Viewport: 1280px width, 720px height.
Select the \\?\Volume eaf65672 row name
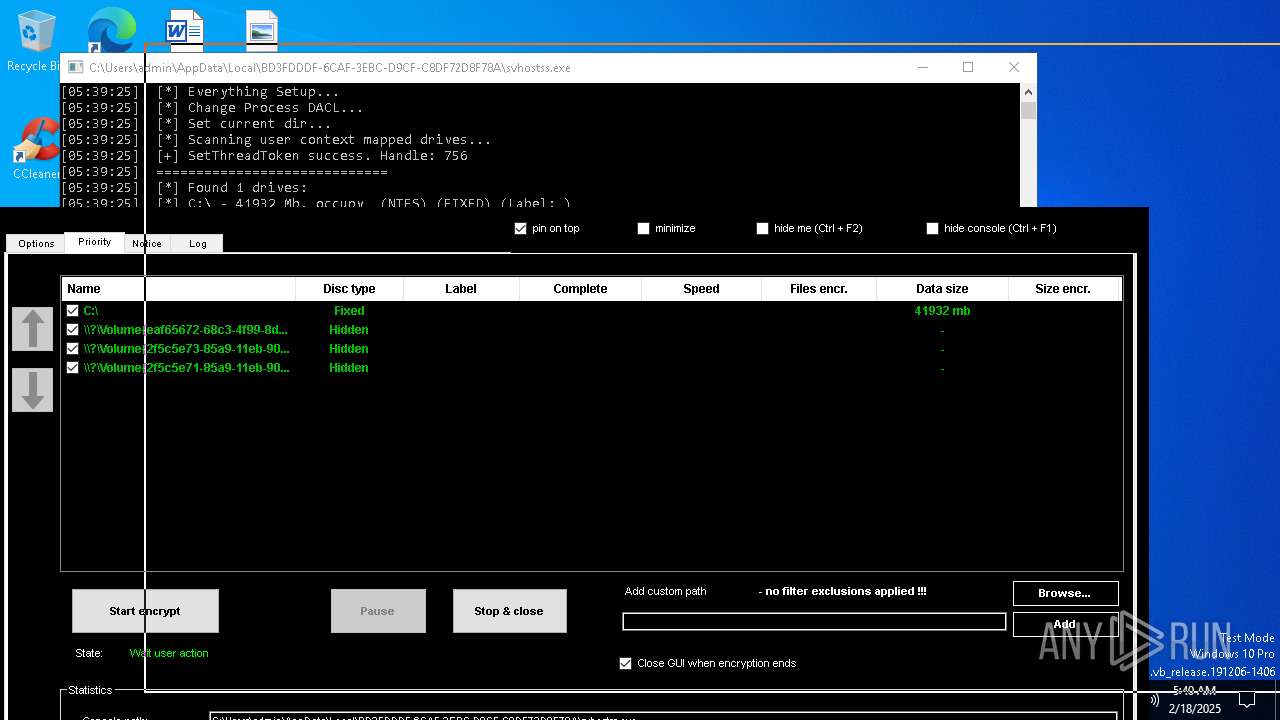point(186,330)
